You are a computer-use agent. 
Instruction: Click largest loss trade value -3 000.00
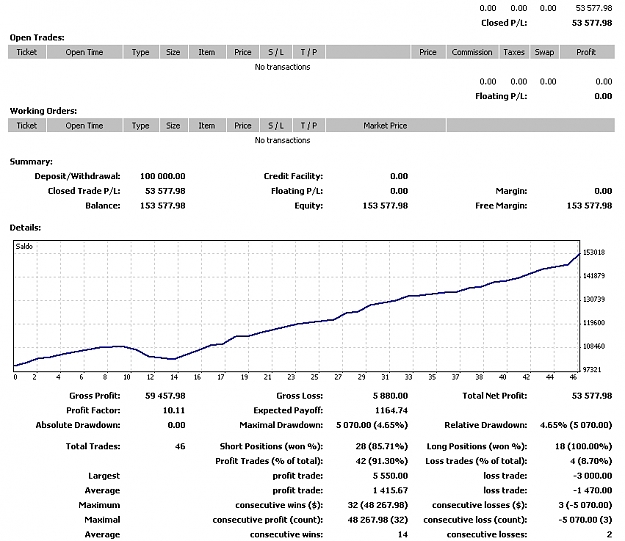point(592,476)
